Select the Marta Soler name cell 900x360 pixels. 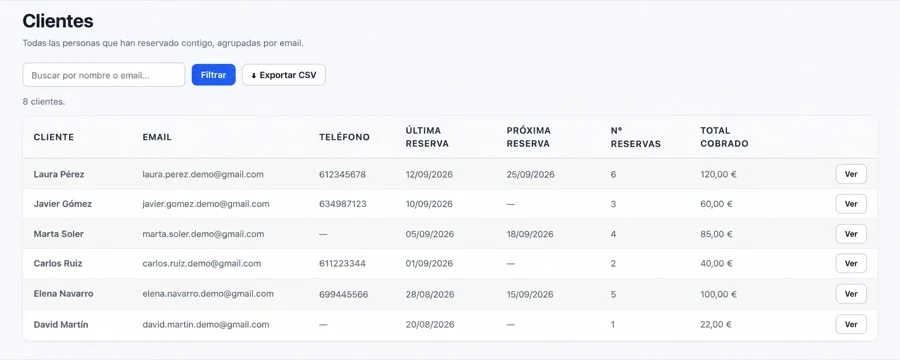click(59, 234)
